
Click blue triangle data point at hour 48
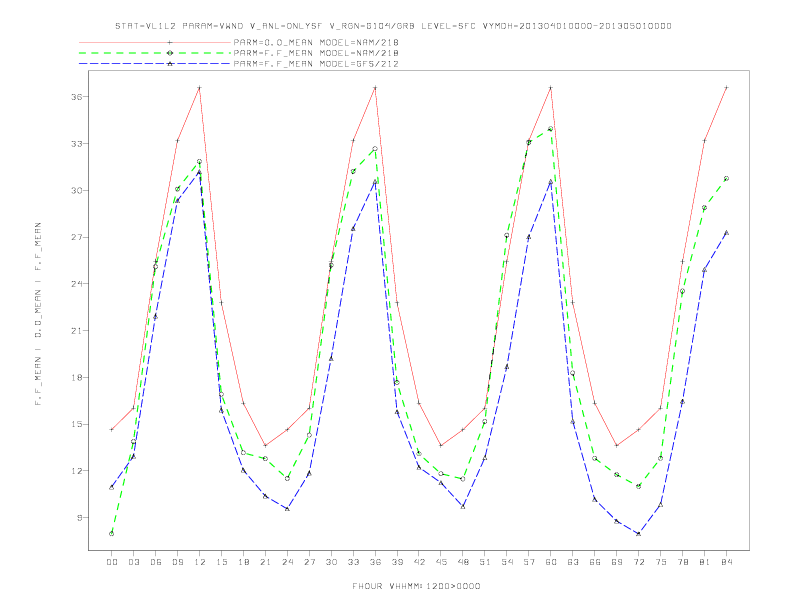coord(463,506)
